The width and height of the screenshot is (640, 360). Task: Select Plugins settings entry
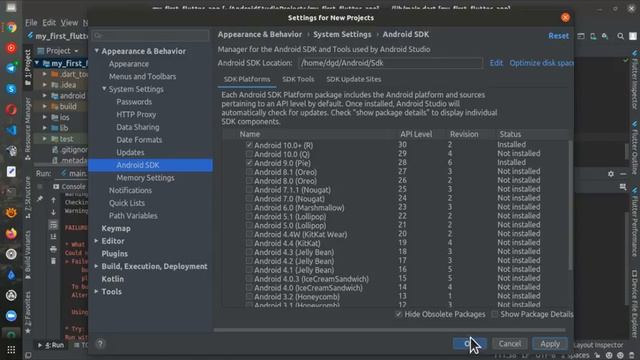pos(115,253)
